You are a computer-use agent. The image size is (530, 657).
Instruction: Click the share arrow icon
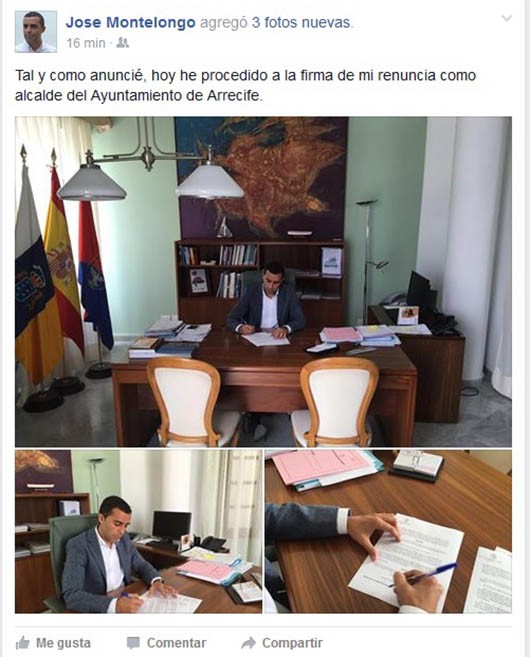point(249,643)
